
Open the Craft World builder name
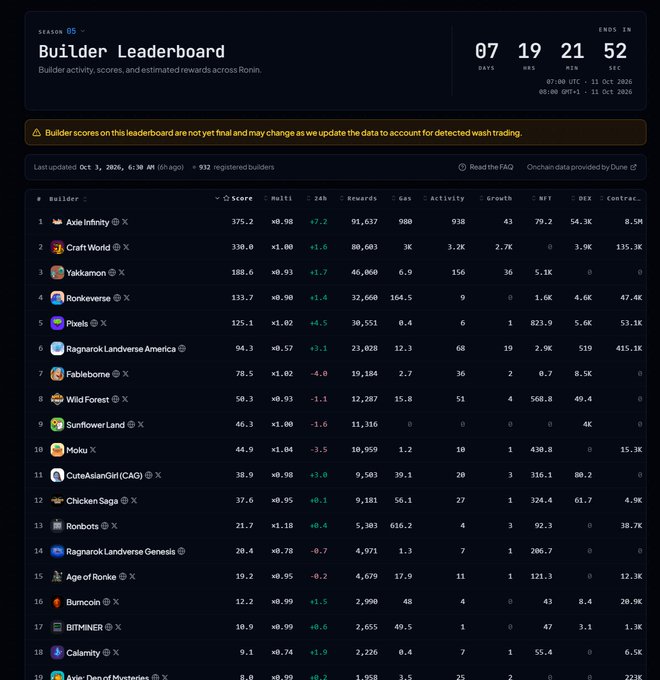pyautogui.click(x=88, y=247)
